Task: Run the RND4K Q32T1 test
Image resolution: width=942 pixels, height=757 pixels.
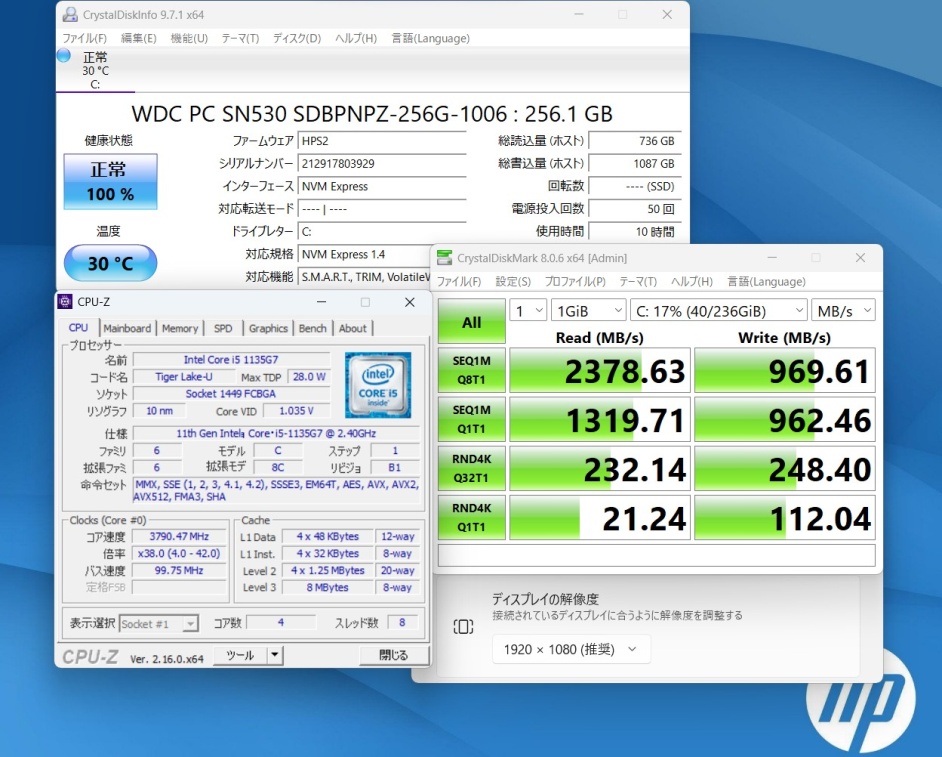Action: pyautogui.click(x=472, y=469)
